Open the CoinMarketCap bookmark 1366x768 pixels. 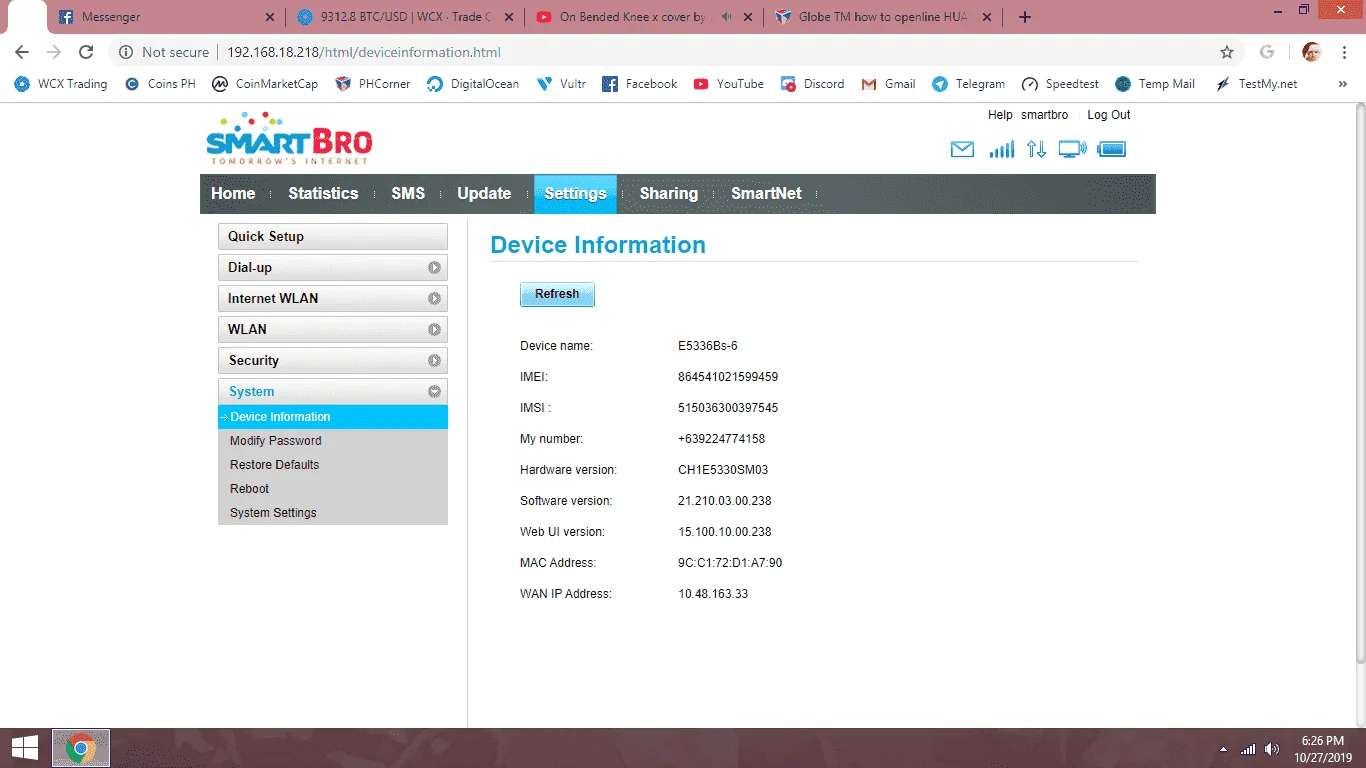265,84
